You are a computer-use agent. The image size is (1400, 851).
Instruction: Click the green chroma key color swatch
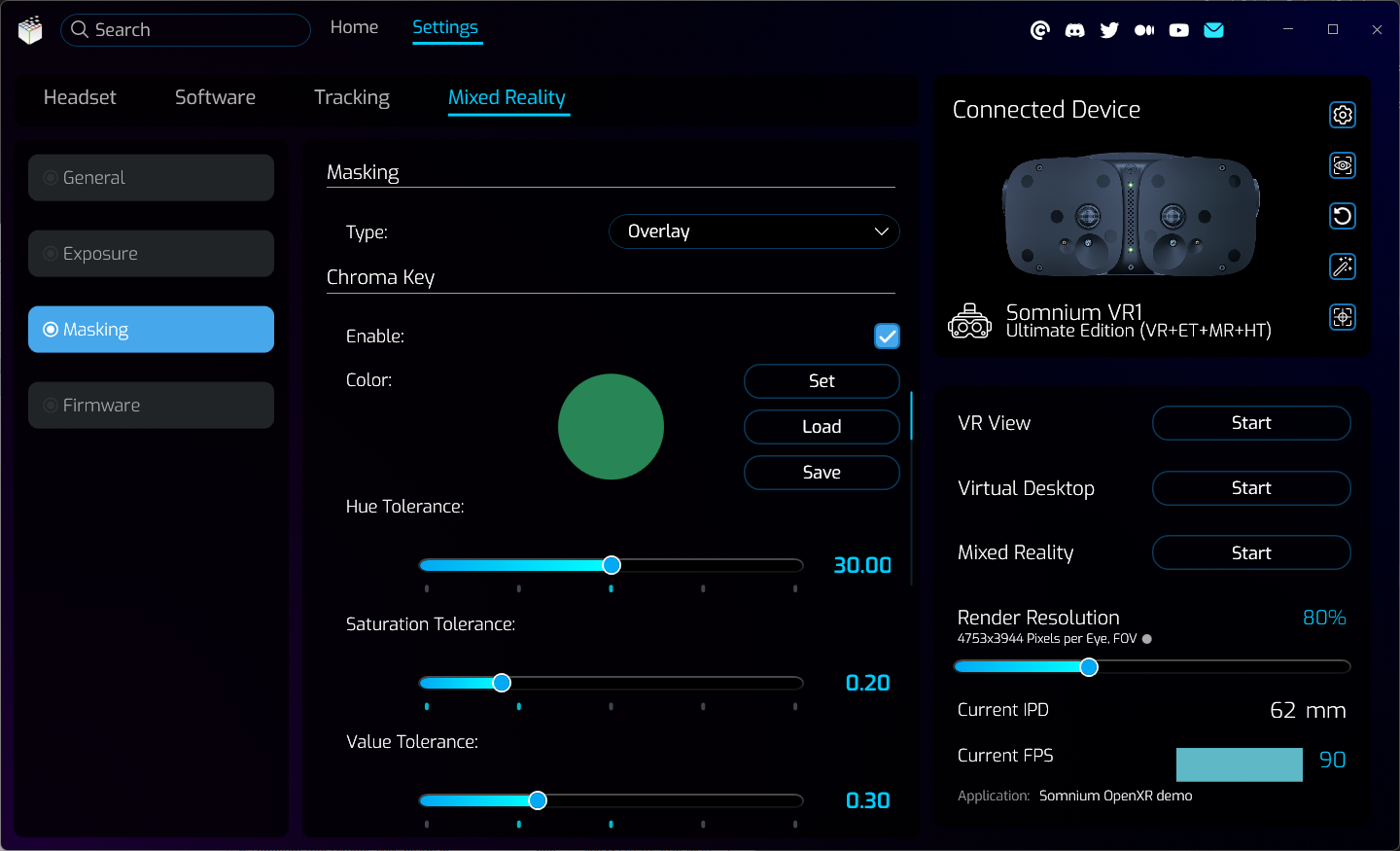pyautogui.click(x=611, y=427)
